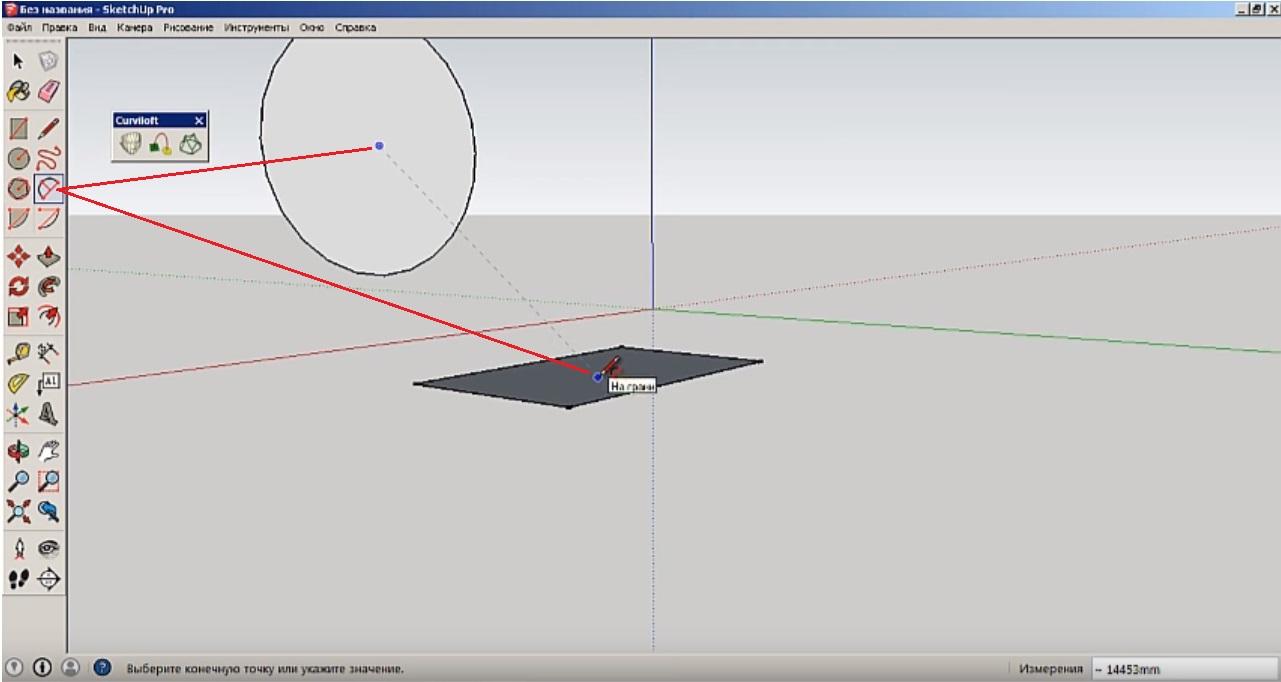
Task: Select the Eraser tool
Action: 48,92
